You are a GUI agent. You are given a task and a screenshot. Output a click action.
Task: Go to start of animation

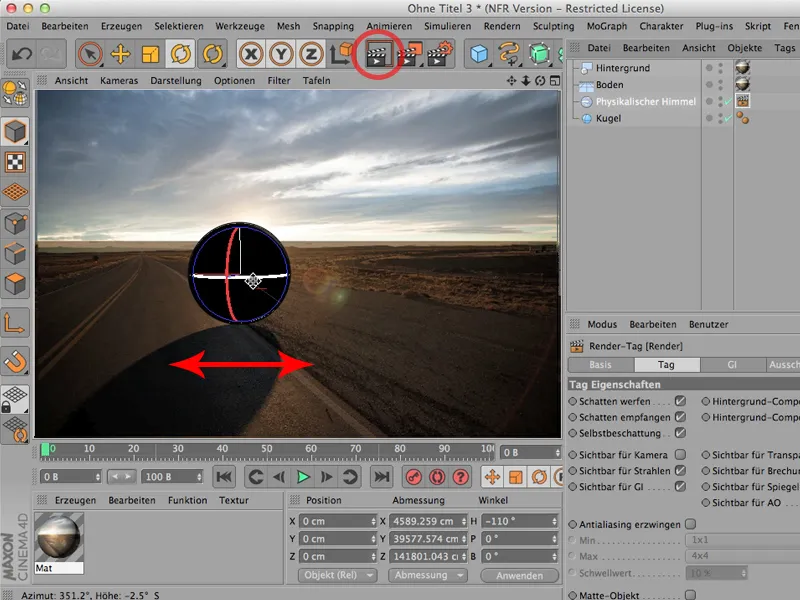coord(224,477)
